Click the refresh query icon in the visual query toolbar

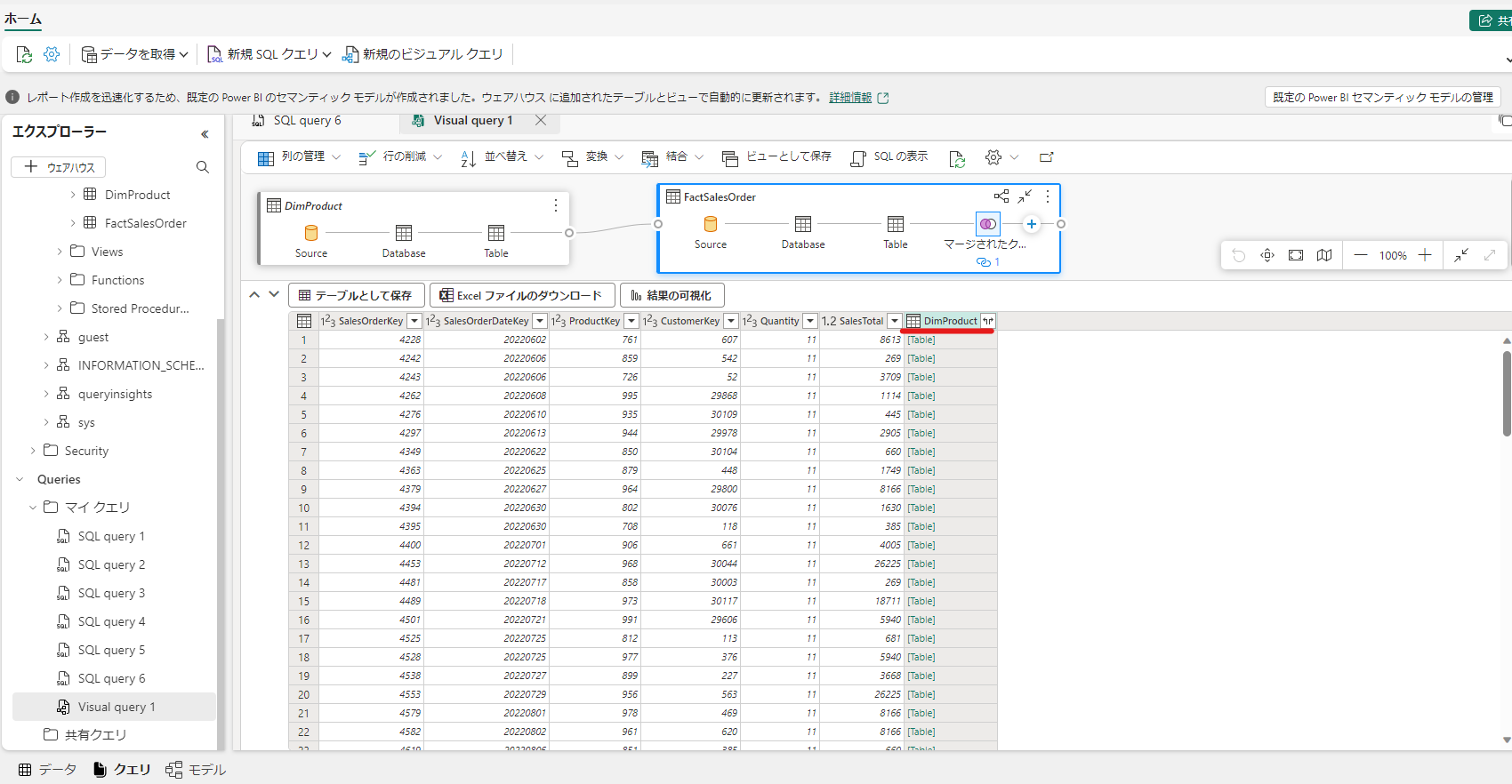957,158
